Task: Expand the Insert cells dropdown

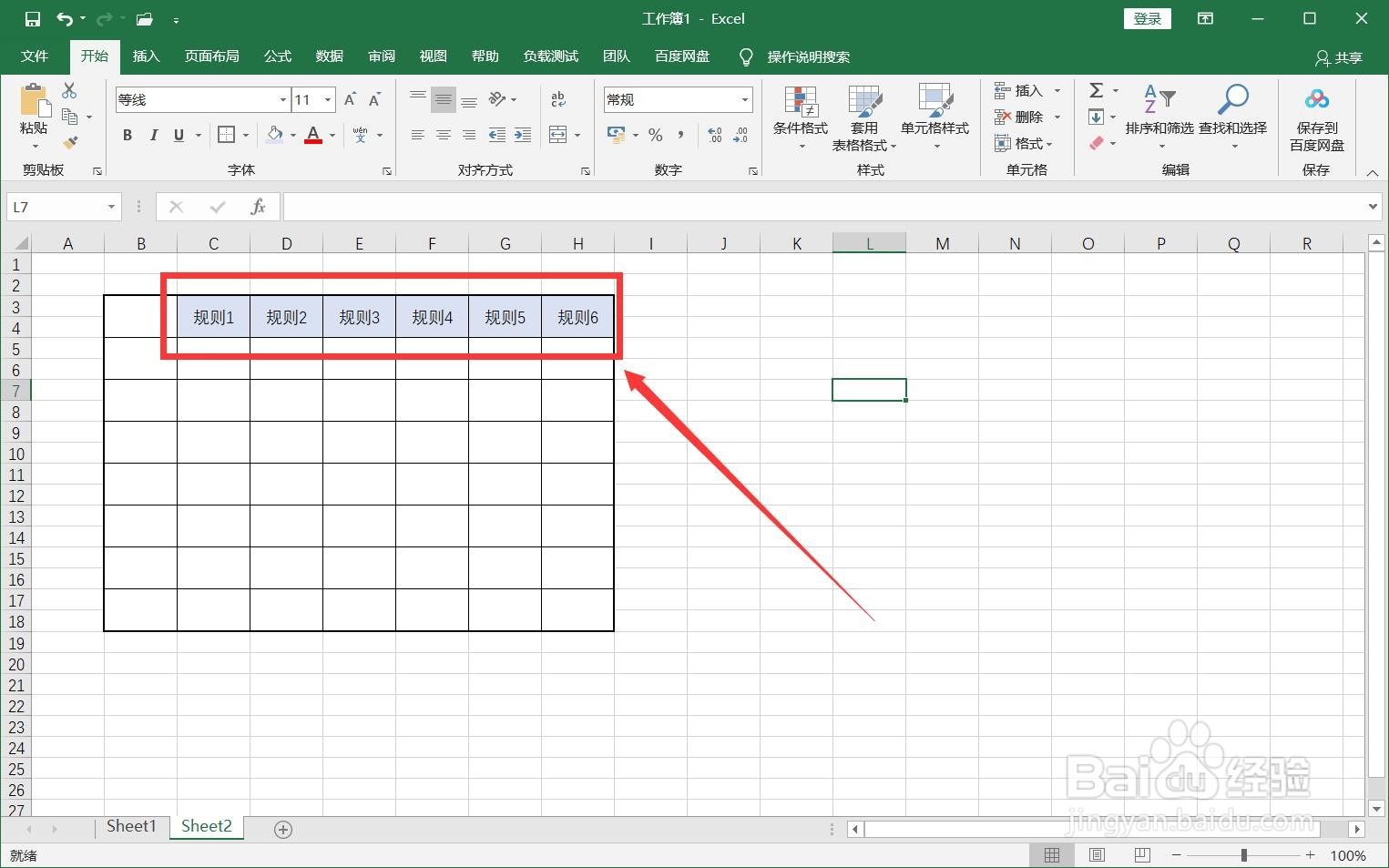Action: tap(1057, 91)
